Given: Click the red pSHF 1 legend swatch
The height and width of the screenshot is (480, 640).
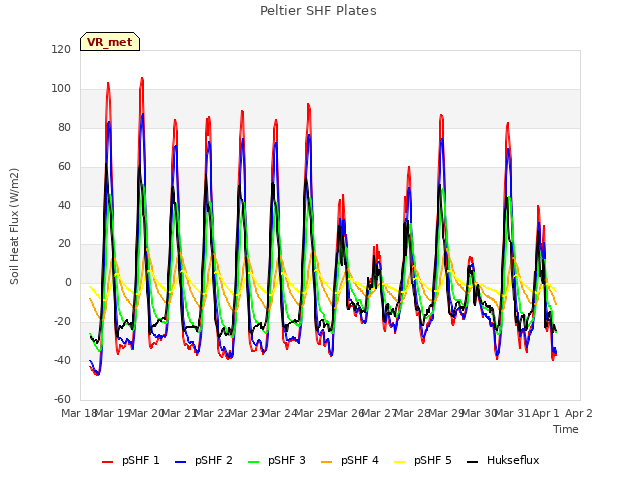Looking at the screenshot, I should pyautogui.click(x=107, y=462).
